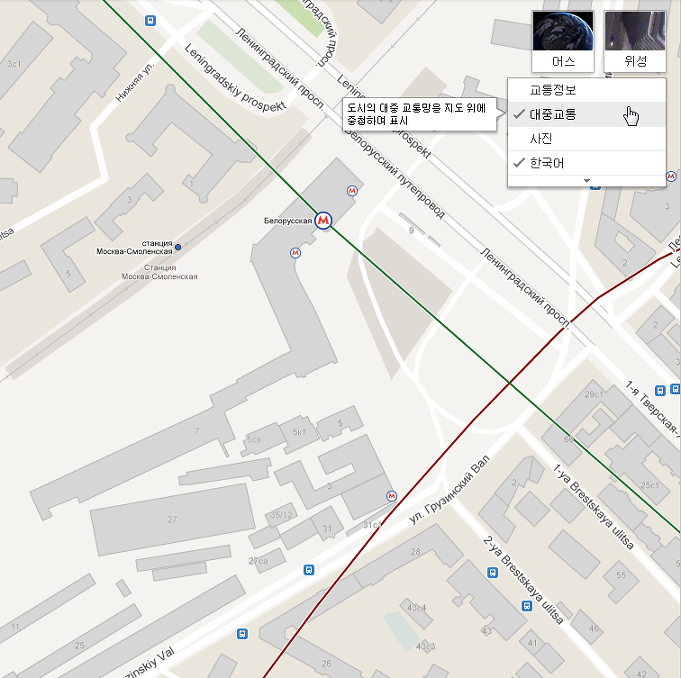Image resolution: width=681 pixels, height=678 pixels.
Task: Click the Белорусская station name label
Action: tap(288, 221)
